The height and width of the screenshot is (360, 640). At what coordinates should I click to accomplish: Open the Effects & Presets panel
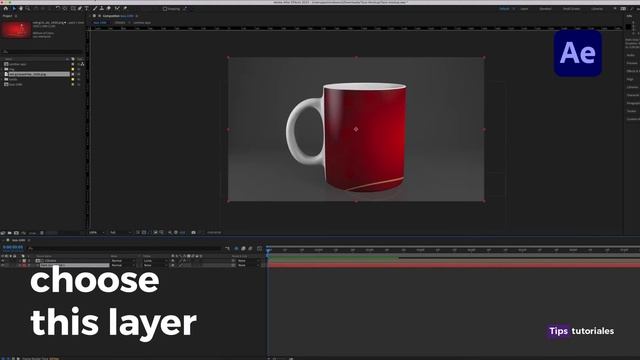633,71
